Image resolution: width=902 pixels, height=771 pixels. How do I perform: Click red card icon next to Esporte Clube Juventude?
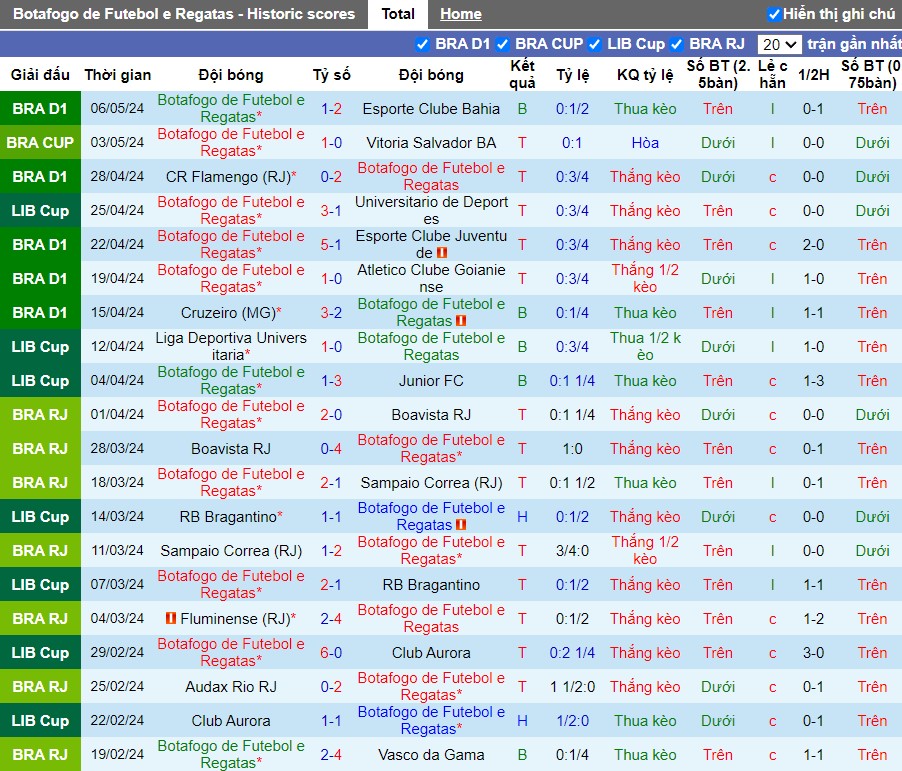(442, 253)
